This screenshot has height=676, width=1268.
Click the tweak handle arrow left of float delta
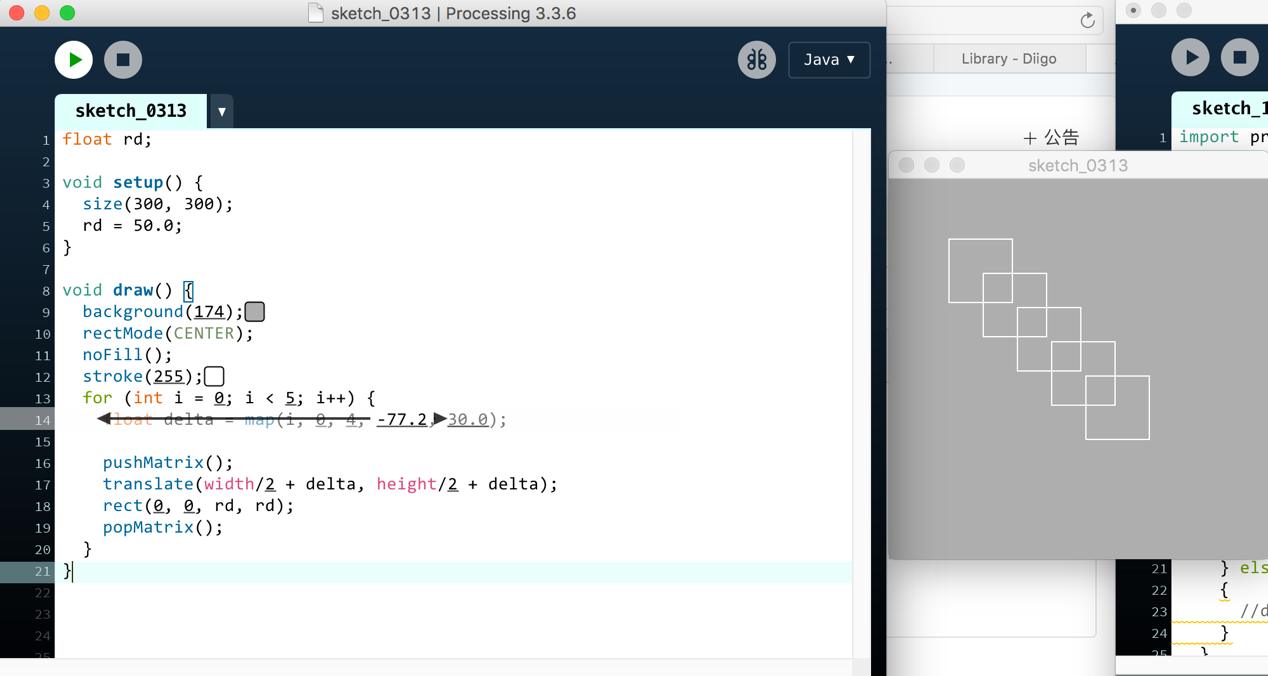coord(104,419)
